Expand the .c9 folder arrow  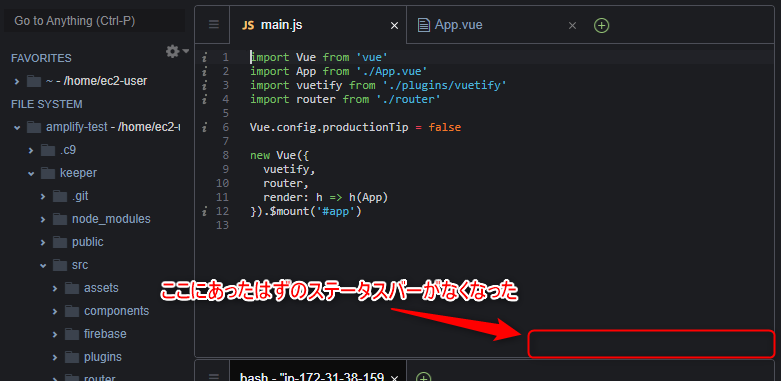31,150
